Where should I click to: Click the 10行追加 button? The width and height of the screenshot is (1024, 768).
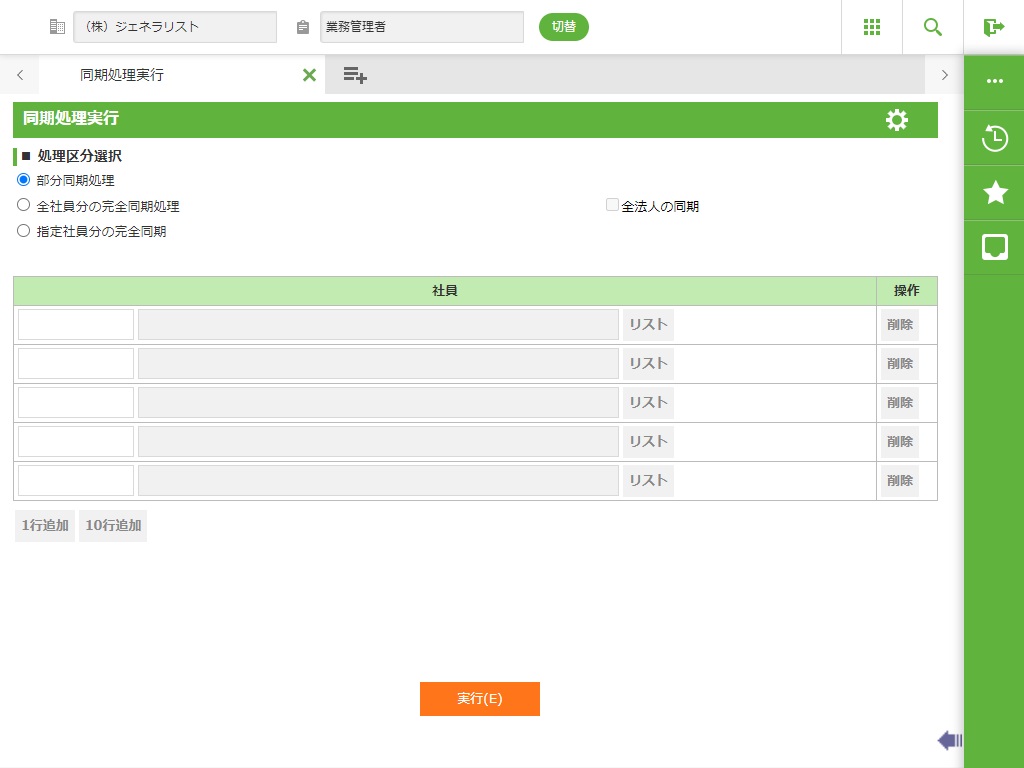click(x=113, y=526)
